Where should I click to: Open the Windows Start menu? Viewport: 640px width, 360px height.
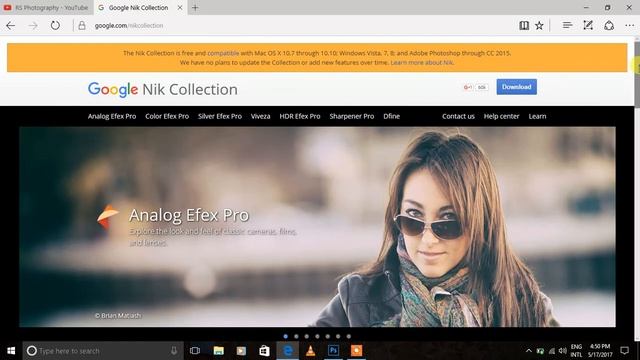11,351
